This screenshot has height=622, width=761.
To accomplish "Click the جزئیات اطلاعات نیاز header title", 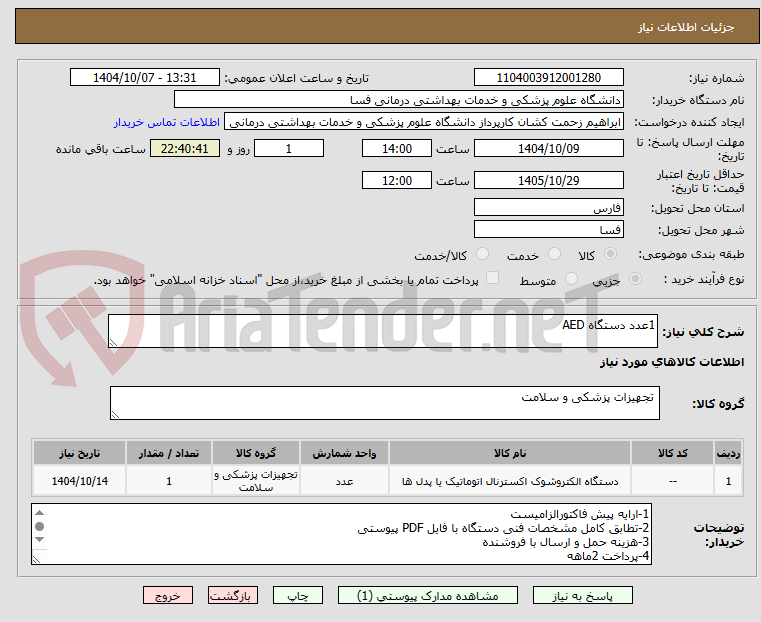I will point(686,27).
